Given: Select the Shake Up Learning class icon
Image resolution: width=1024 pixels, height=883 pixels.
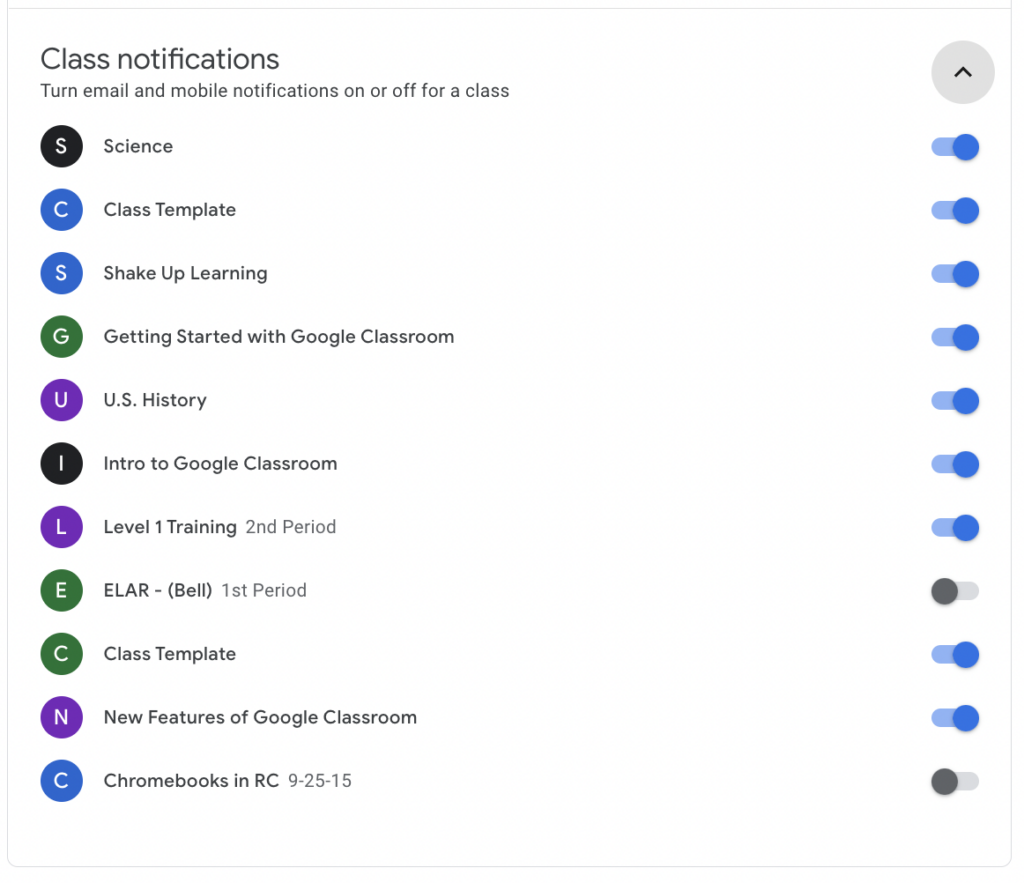Looking at the screenshot, I should coord(61,273).
